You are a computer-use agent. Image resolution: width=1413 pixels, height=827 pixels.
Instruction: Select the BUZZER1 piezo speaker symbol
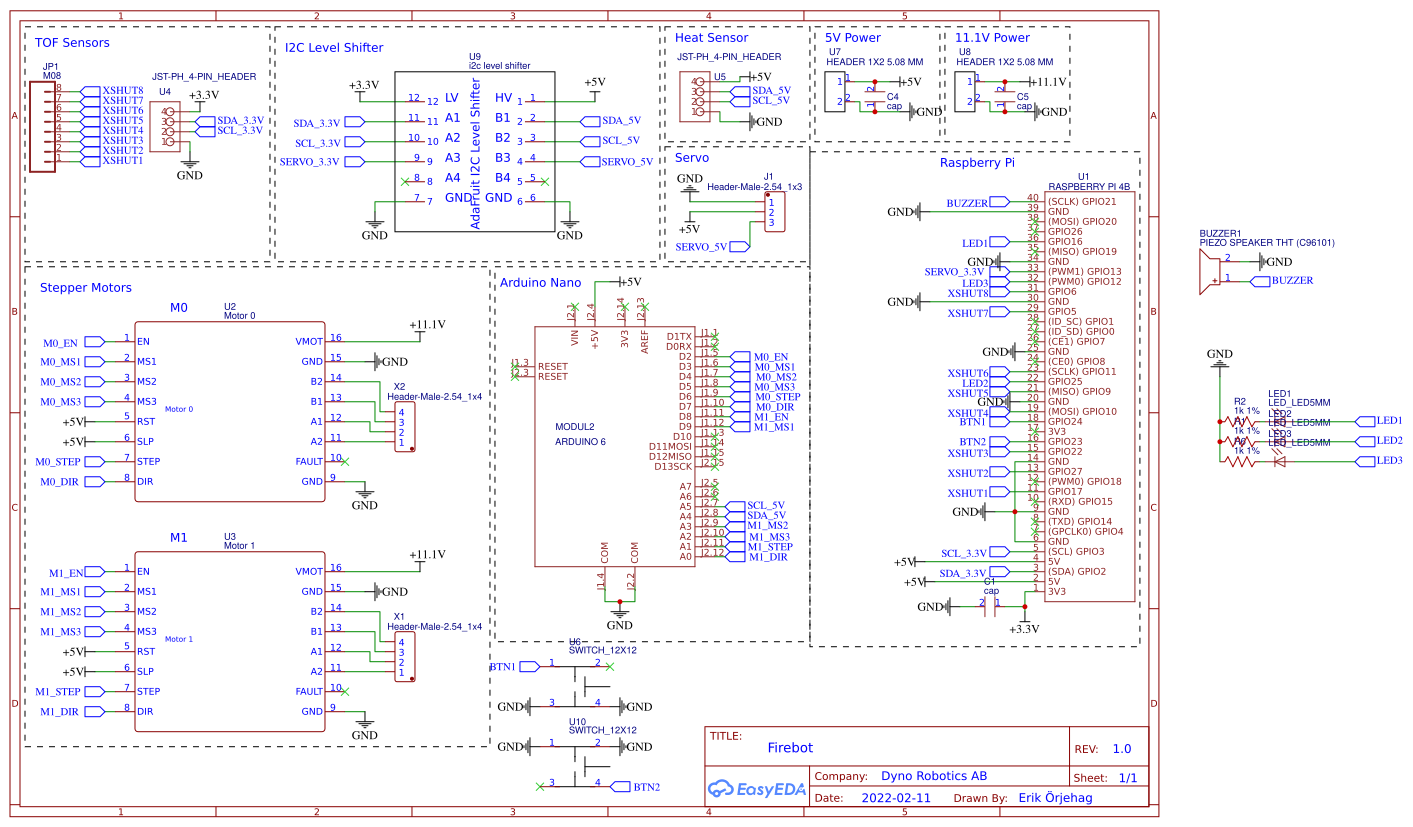click(x=1210, y=272)
